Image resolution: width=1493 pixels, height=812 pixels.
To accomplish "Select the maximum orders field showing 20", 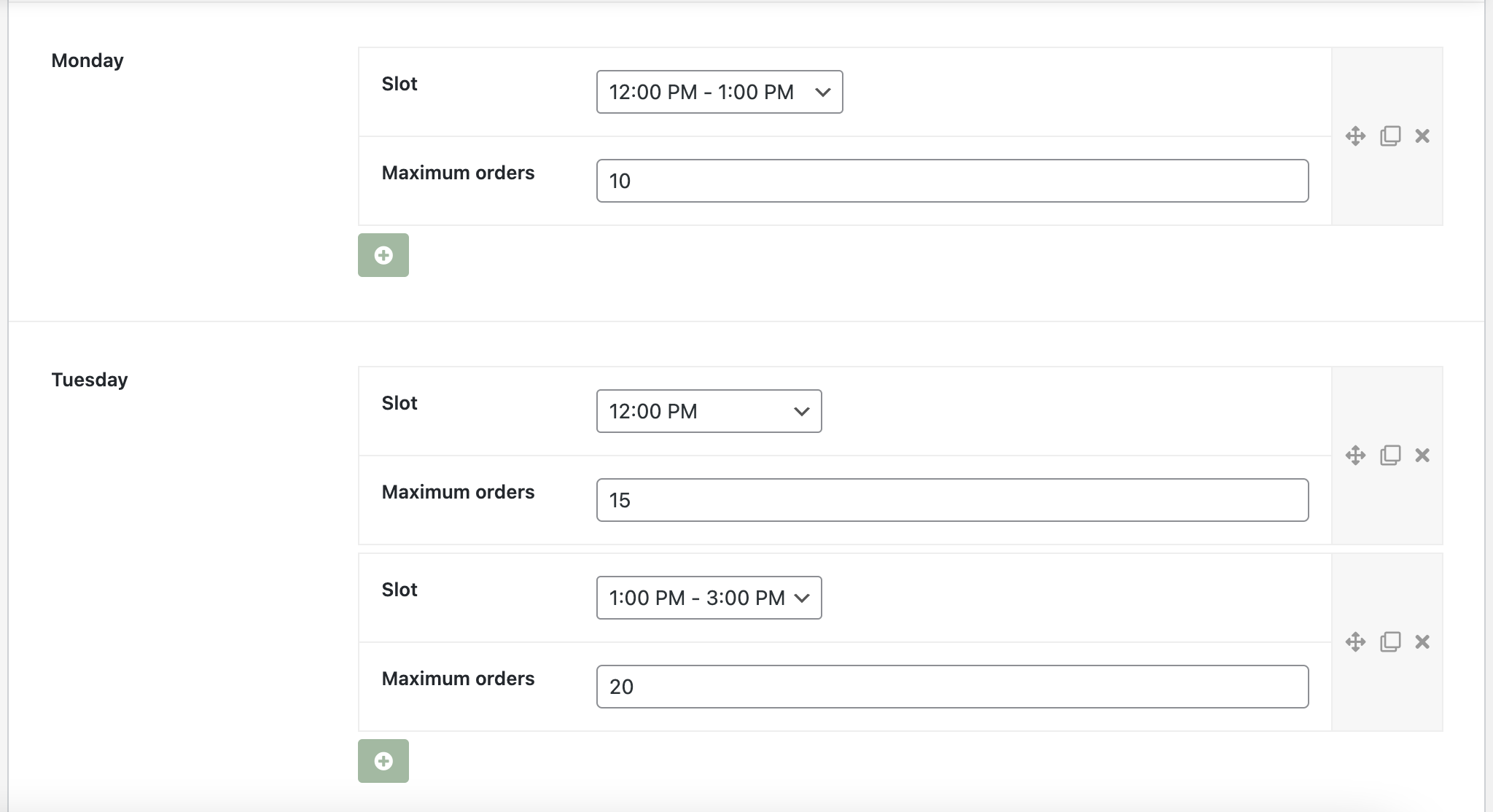I will click(952, 687).
